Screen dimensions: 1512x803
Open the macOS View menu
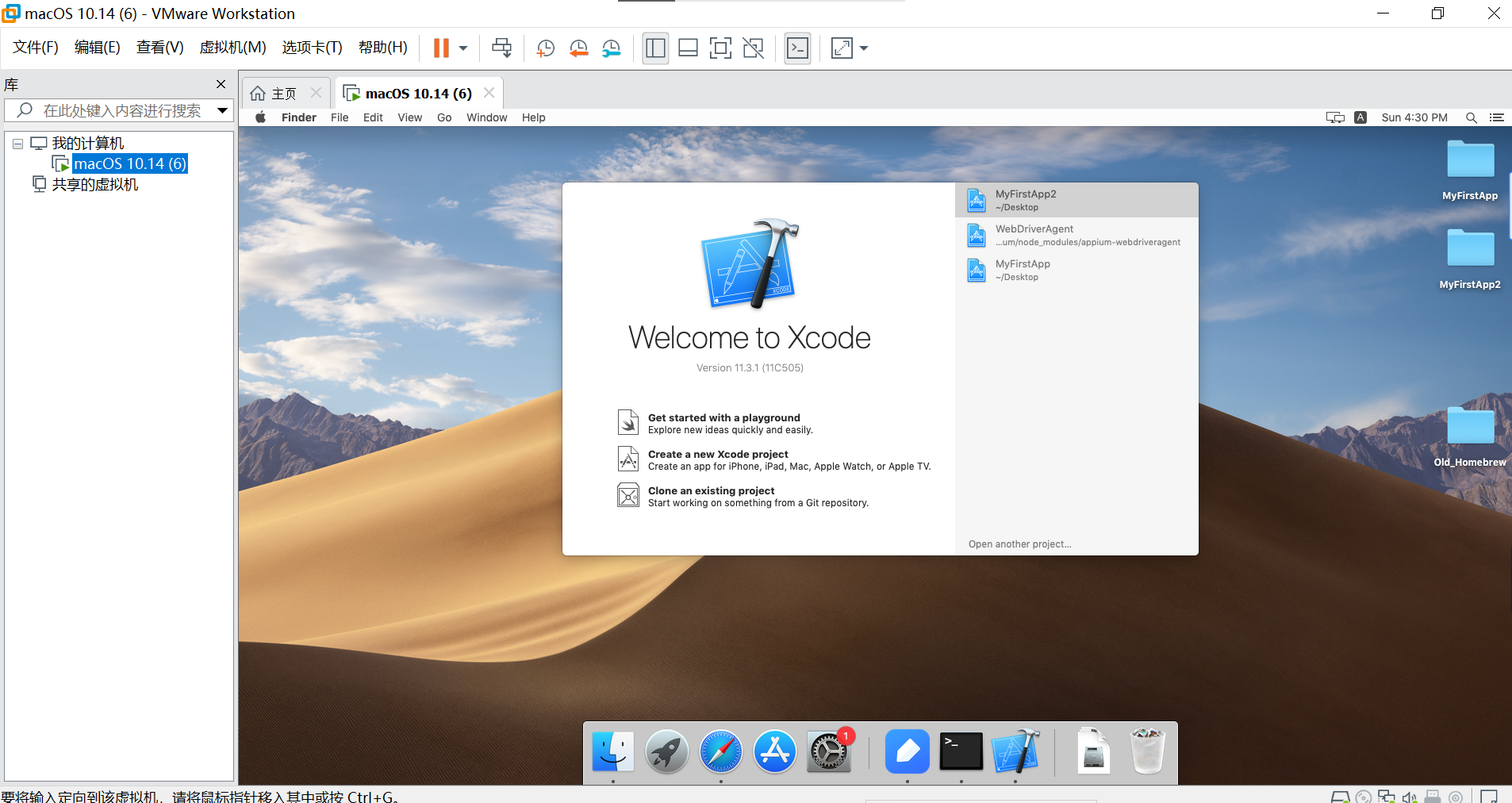pyautogui.click(x=410, y=117)
